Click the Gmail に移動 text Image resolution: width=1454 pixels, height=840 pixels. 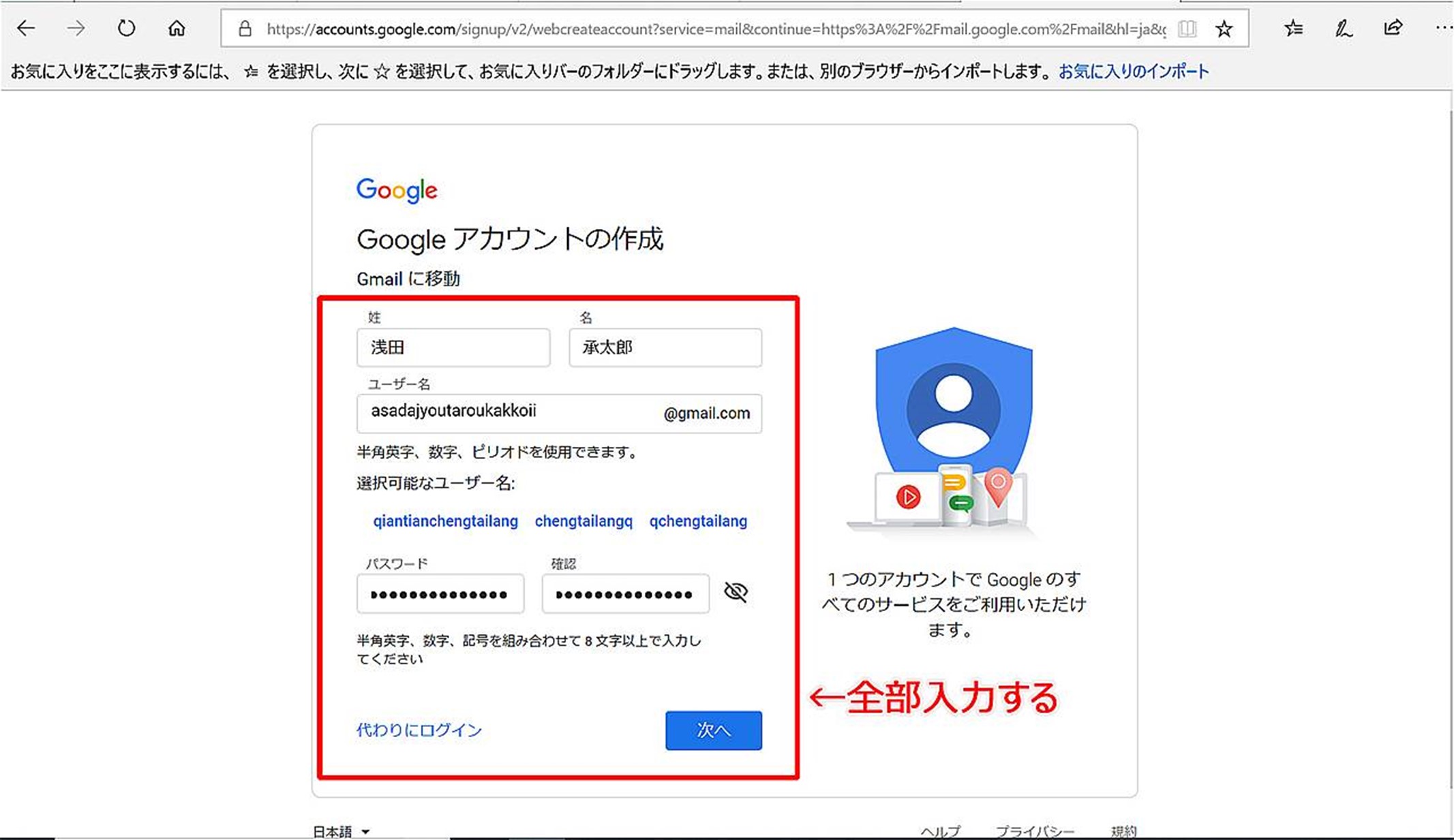(408, 279)
